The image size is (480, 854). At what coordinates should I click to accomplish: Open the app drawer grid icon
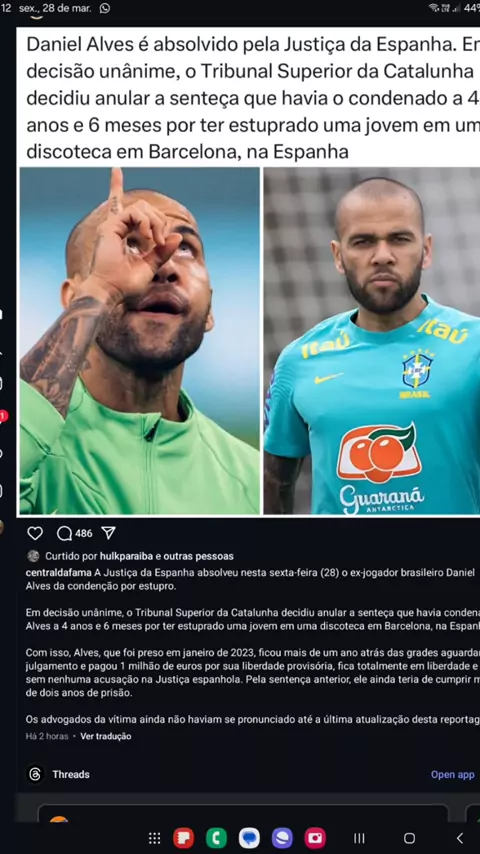pos(155,838)
